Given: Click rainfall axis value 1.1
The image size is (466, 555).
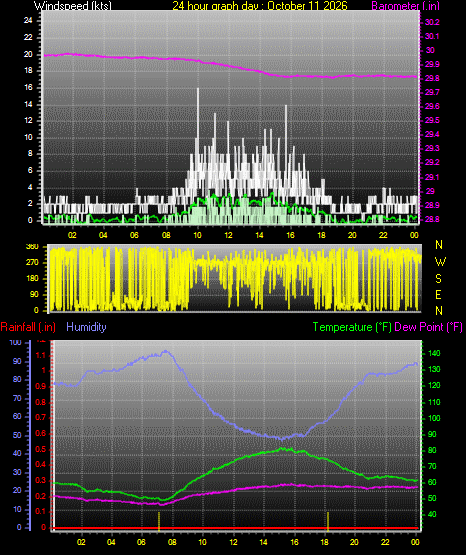Looking at the screenshot, I should click(41, 355).
